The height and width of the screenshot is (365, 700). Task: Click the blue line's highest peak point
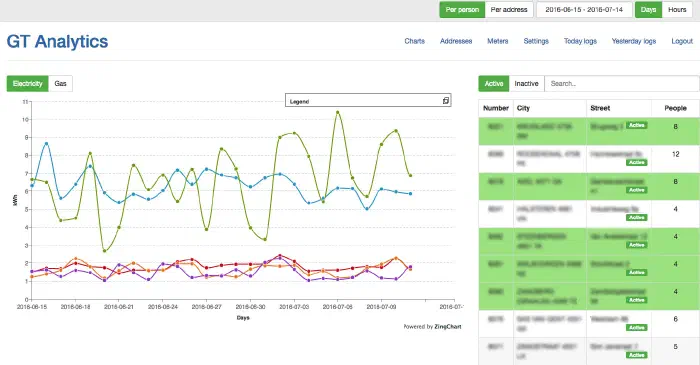(x=46, y=144)
